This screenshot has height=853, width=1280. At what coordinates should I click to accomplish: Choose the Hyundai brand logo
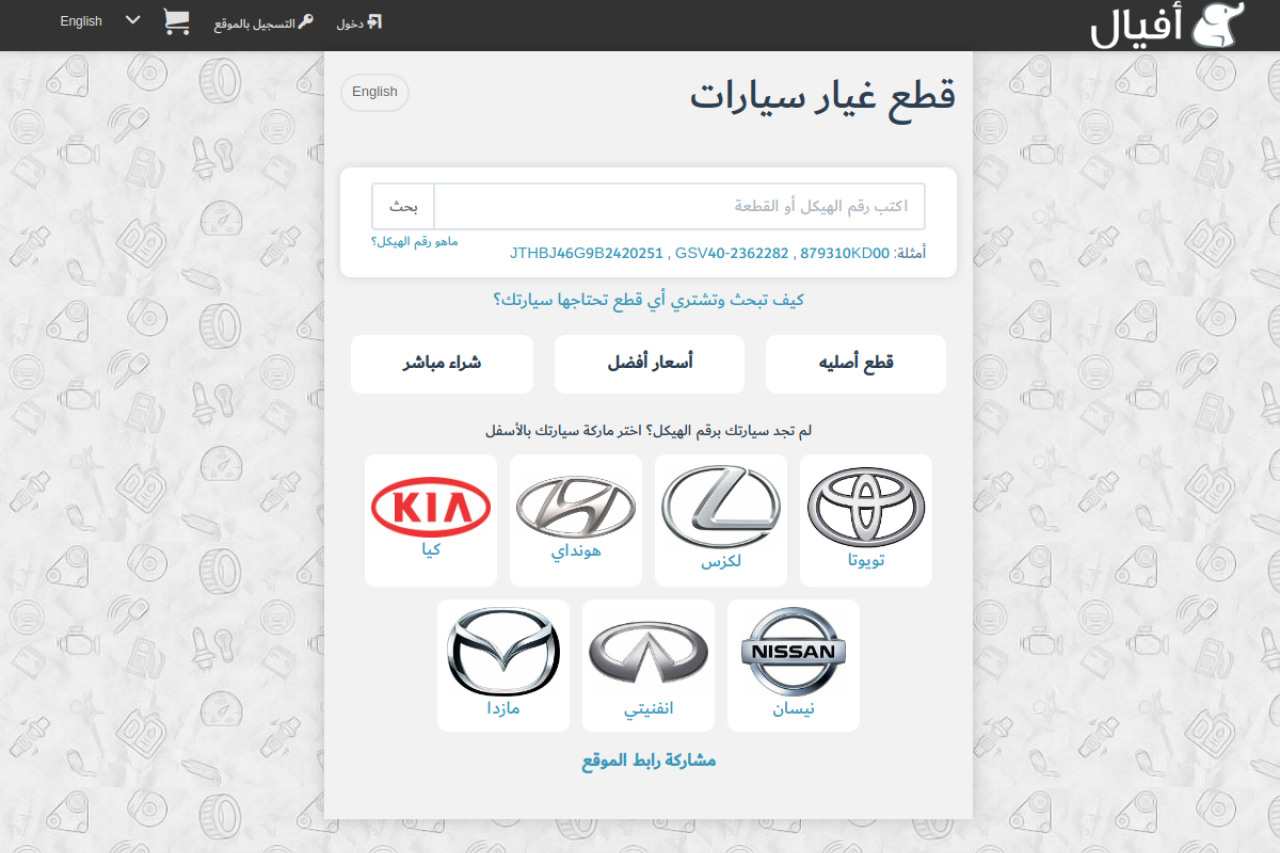[576, 507]
